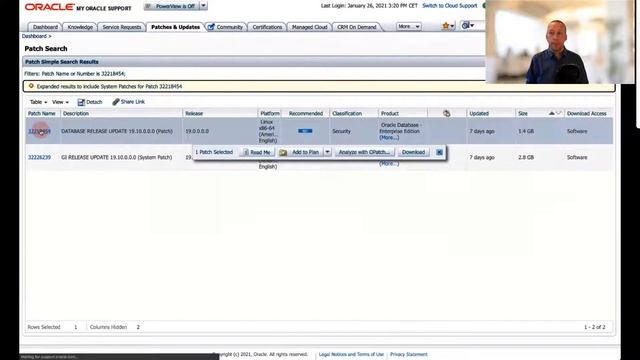Expand Add to Plan dropdown arrow

coord(327,152)
